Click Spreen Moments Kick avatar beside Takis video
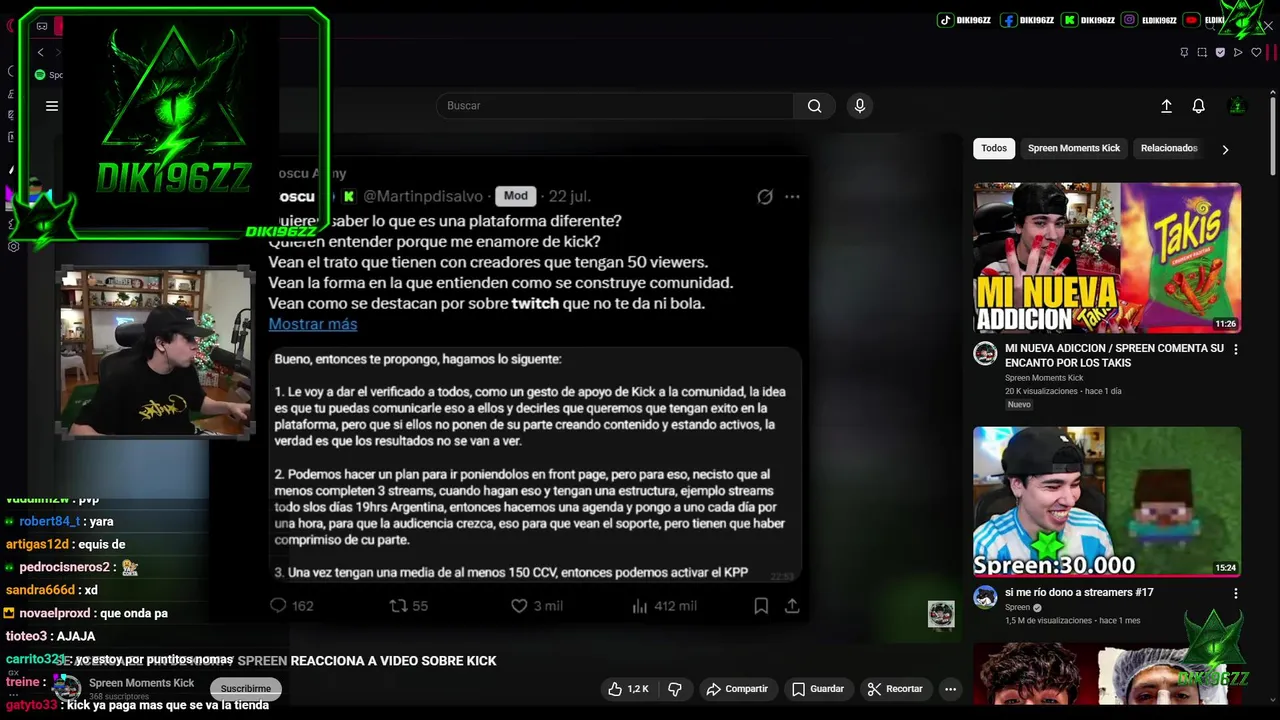The height and width of the screenshot is (720, 1280). click(985, 353)
